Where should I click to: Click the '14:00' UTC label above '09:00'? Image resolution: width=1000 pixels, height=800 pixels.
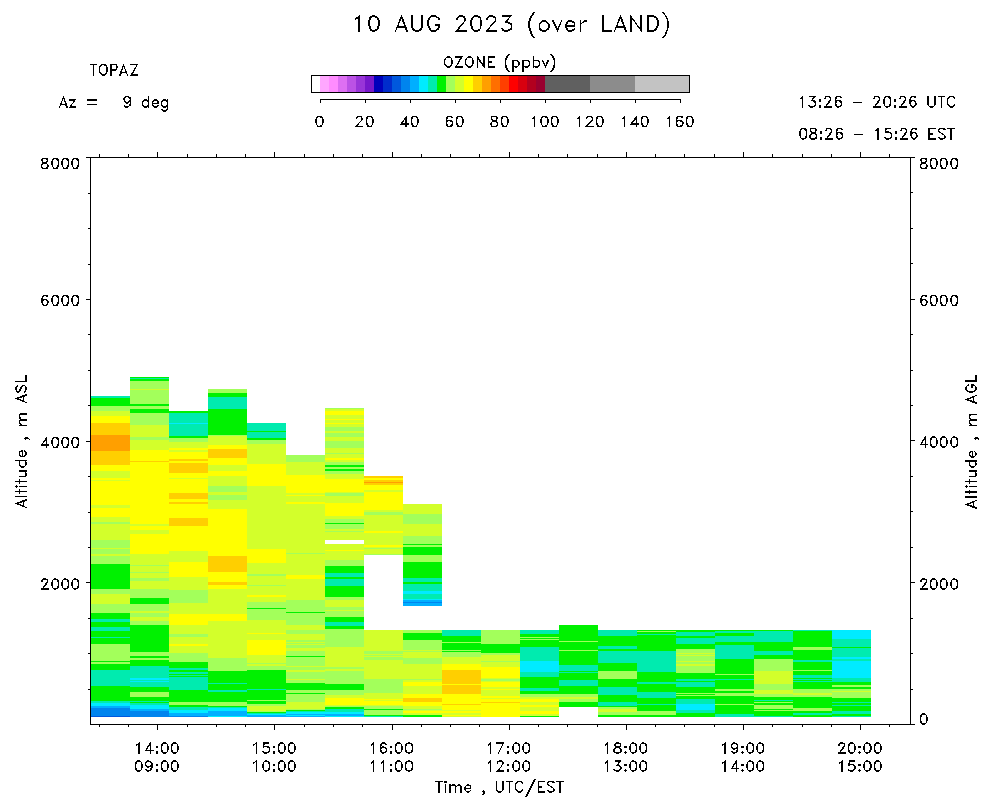pyautogui.click(x=157, y=748)
